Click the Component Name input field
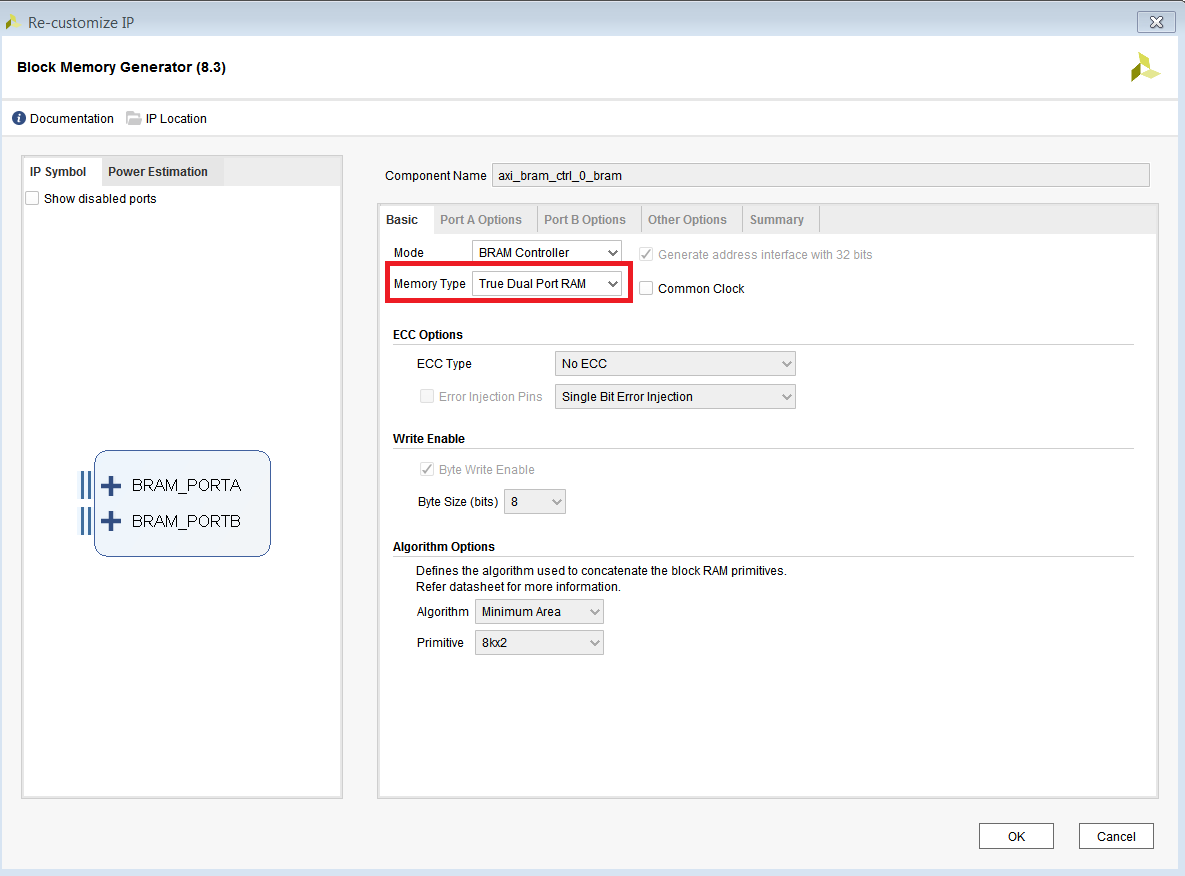 pos(820,175)
